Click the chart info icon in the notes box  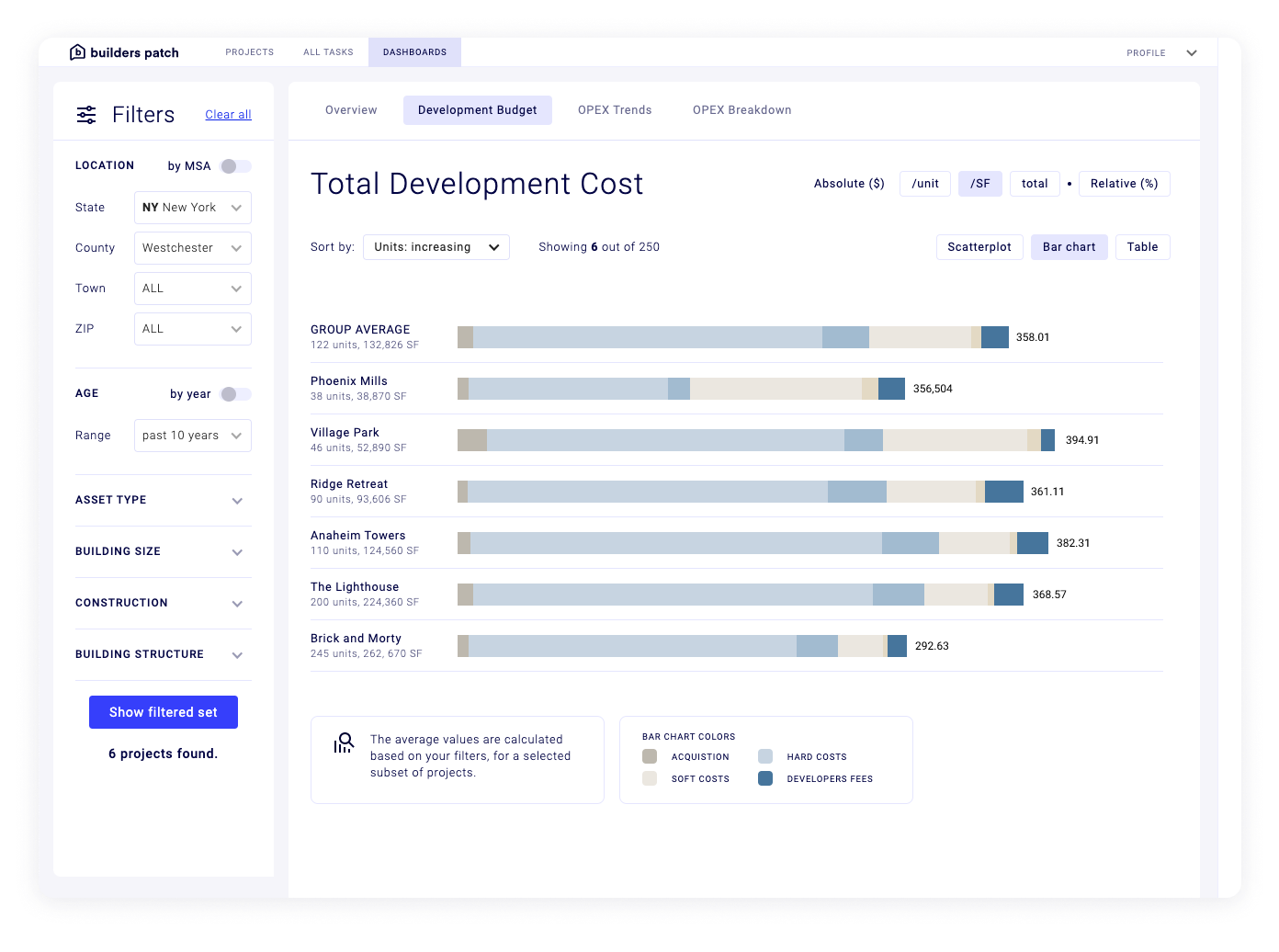[343, 742]
